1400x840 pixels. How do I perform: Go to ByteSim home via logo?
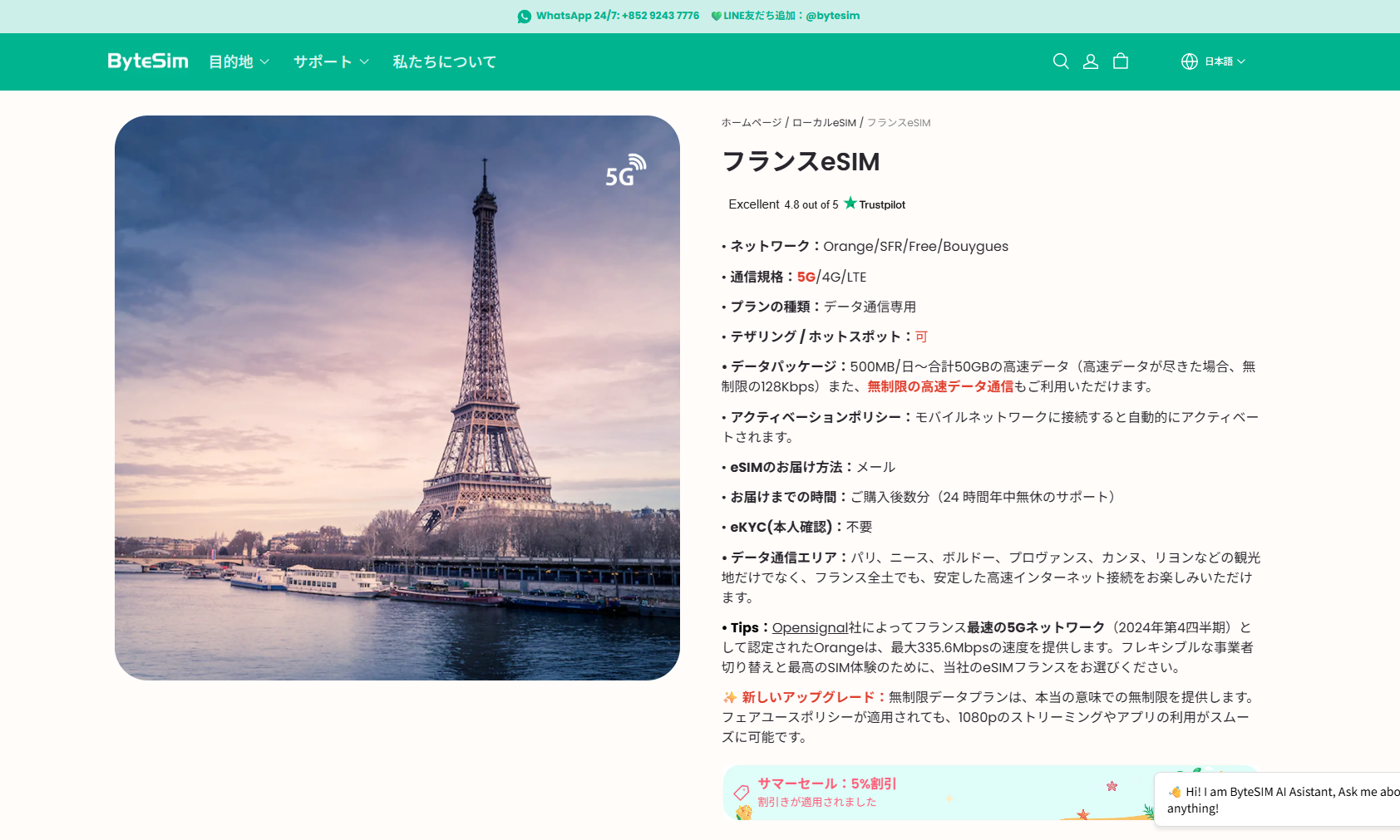coord(148,61)
